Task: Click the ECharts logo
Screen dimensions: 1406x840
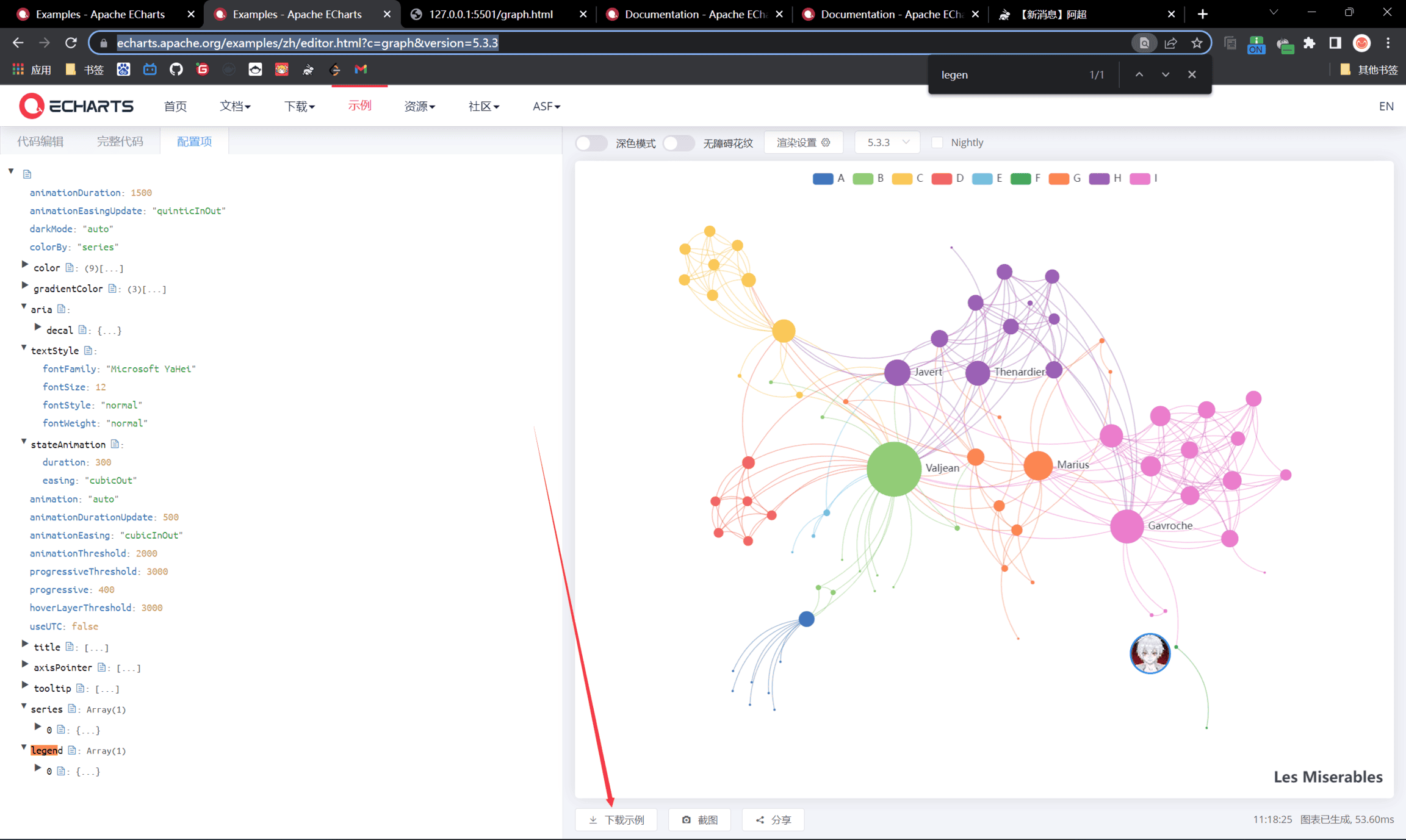Action: pos(76,106)
